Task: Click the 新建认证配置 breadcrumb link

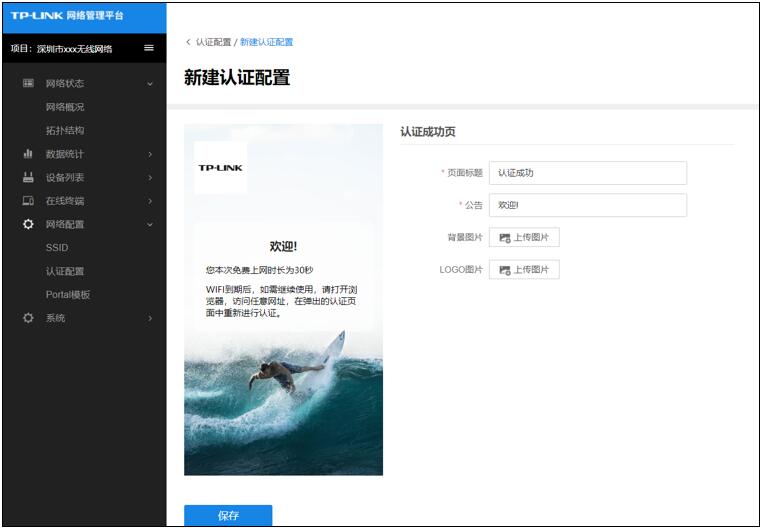Action: coord(267,42)
